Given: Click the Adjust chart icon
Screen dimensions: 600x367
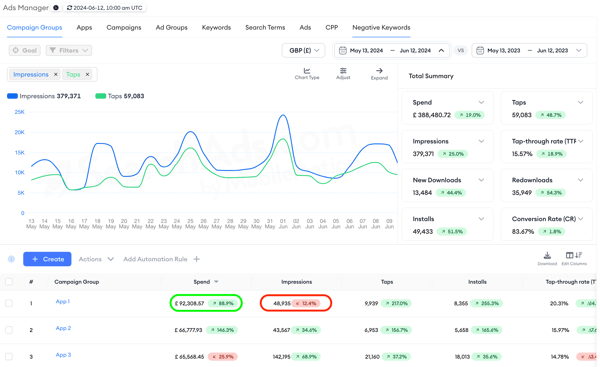Looking at the screenshot, I should (x=343, y=71).
